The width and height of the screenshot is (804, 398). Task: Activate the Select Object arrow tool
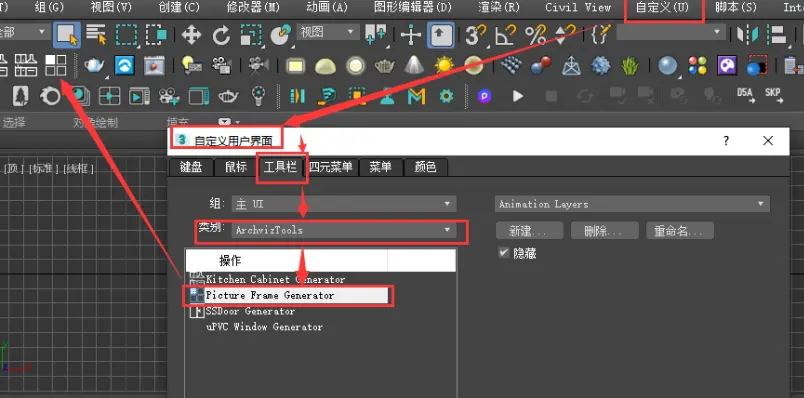click(x=67, y=35)
